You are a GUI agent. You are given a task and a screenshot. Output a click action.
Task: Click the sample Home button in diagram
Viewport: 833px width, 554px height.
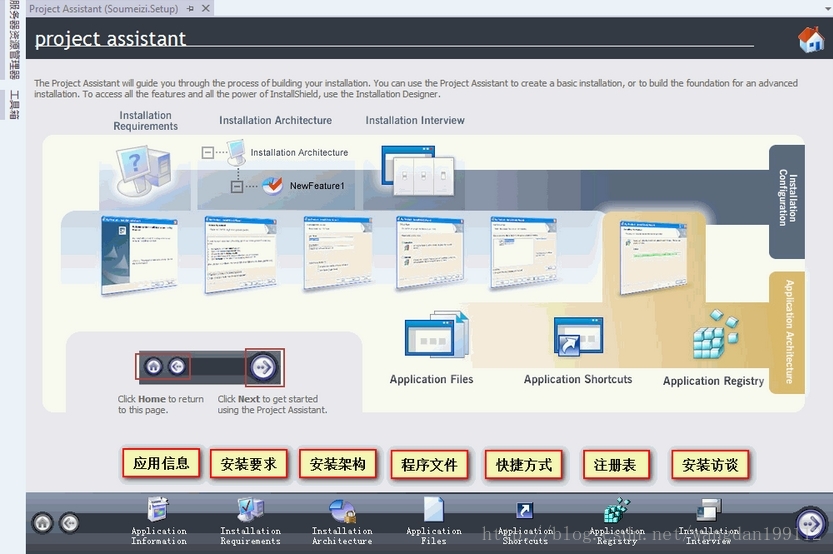tap(154, 366)
